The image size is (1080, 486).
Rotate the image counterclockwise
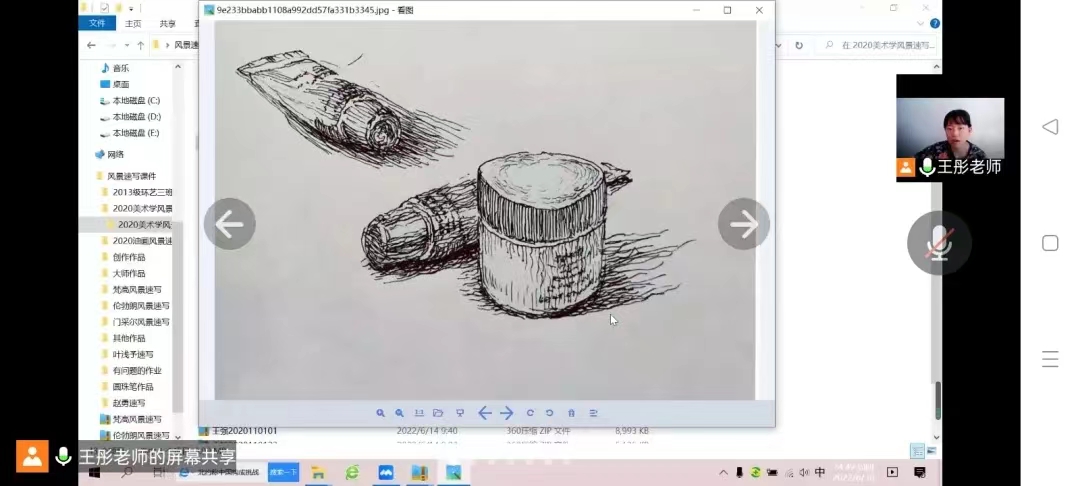click(549, 413)
